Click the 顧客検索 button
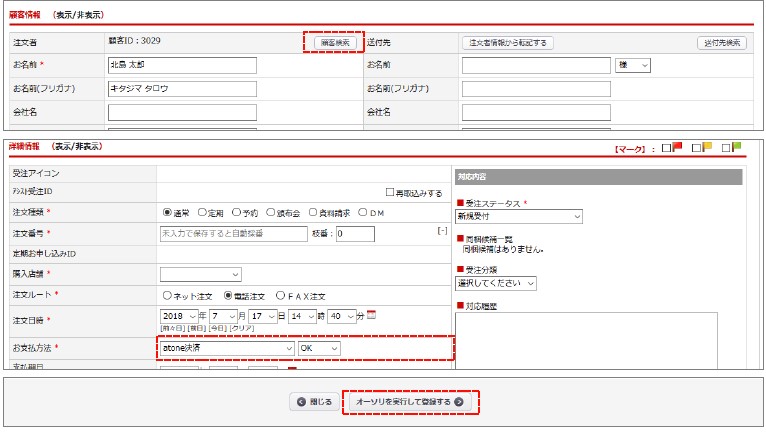 334,43
